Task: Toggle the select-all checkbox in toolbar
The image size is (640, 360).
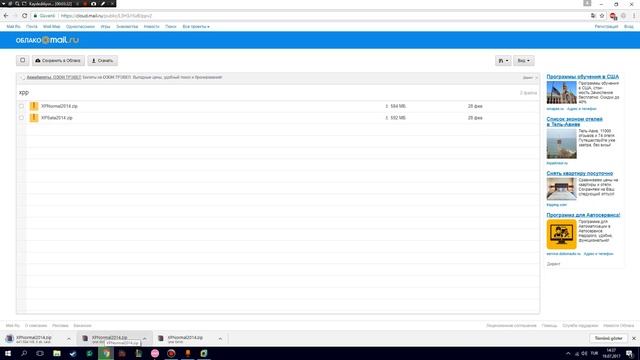Action: pyautogui.click(x=22, y=60)
